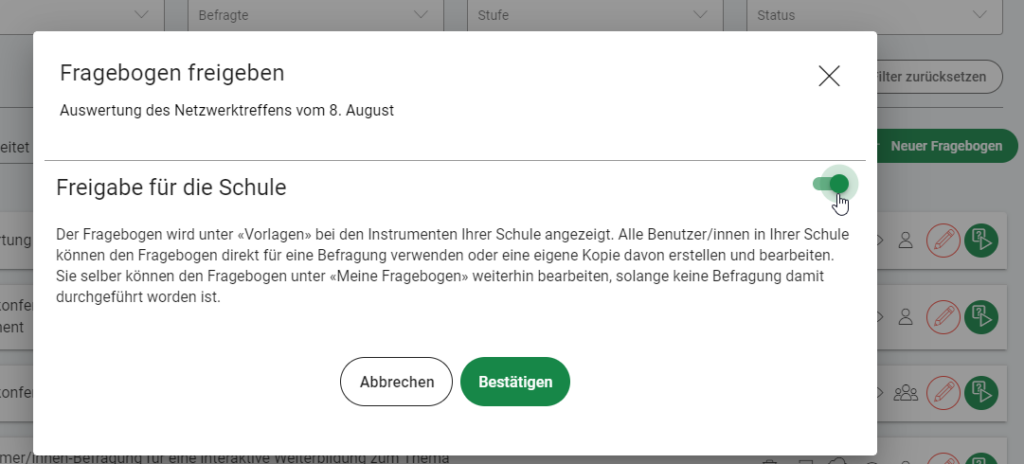Click the green start-survey icon in third row
The image size is (1024, 464).
pos(982,393)
